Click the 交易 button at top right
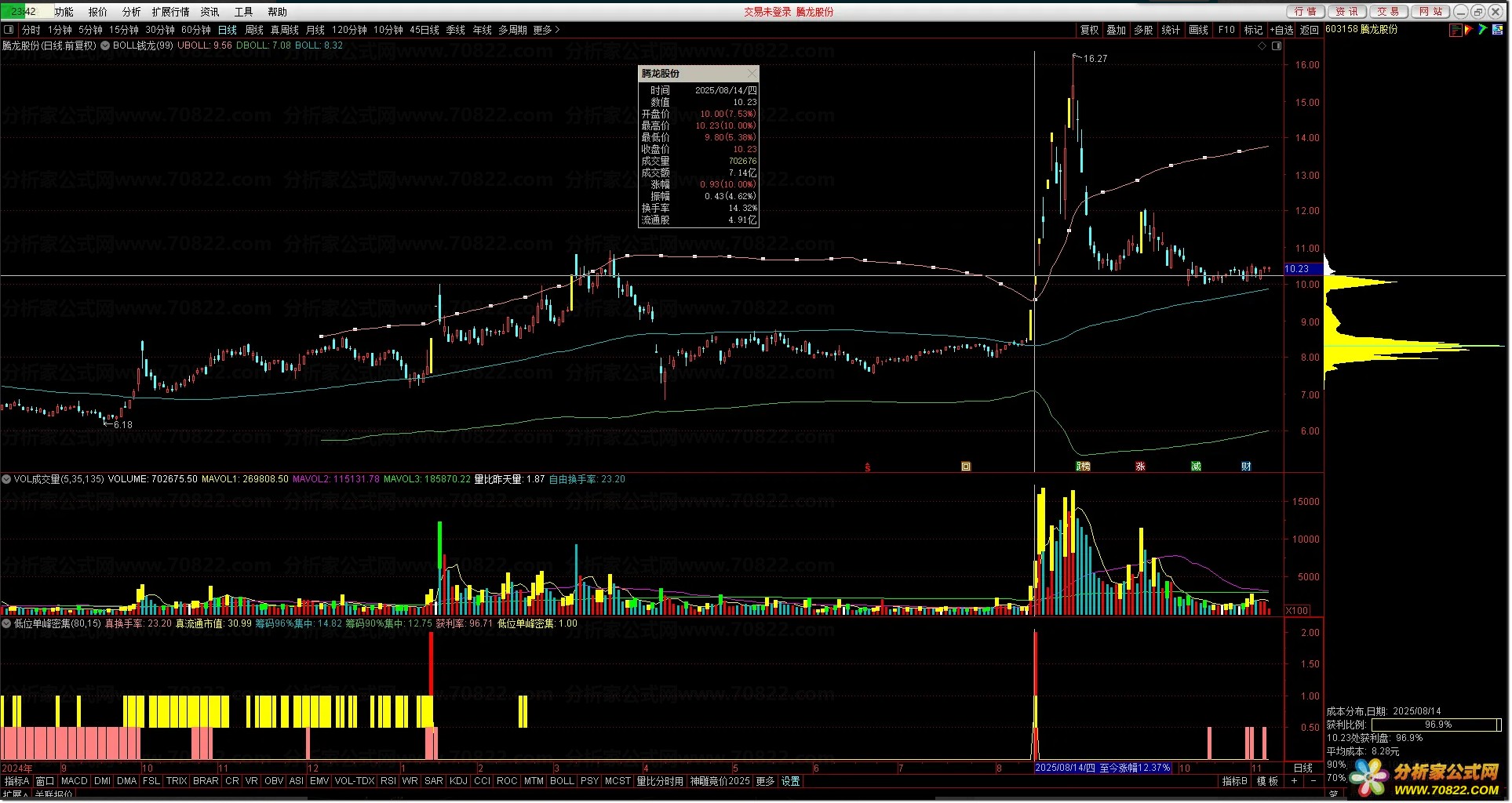The image size is (1512, 803). 1388,12
